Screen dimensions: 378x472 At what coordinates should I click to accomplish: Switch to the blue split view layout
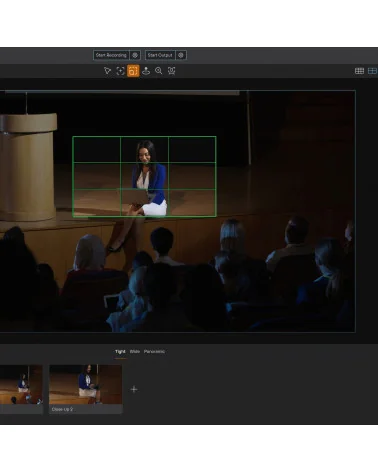pos(372,71)
